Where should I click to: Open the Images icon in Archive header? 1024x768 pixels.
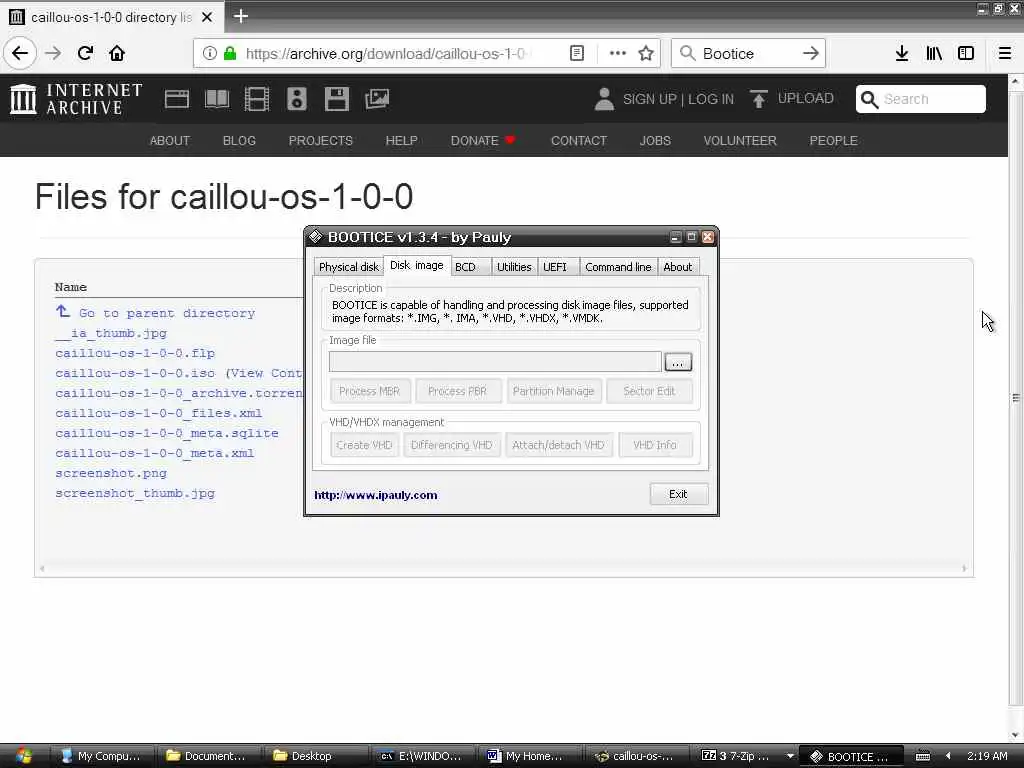pos(377,99)
